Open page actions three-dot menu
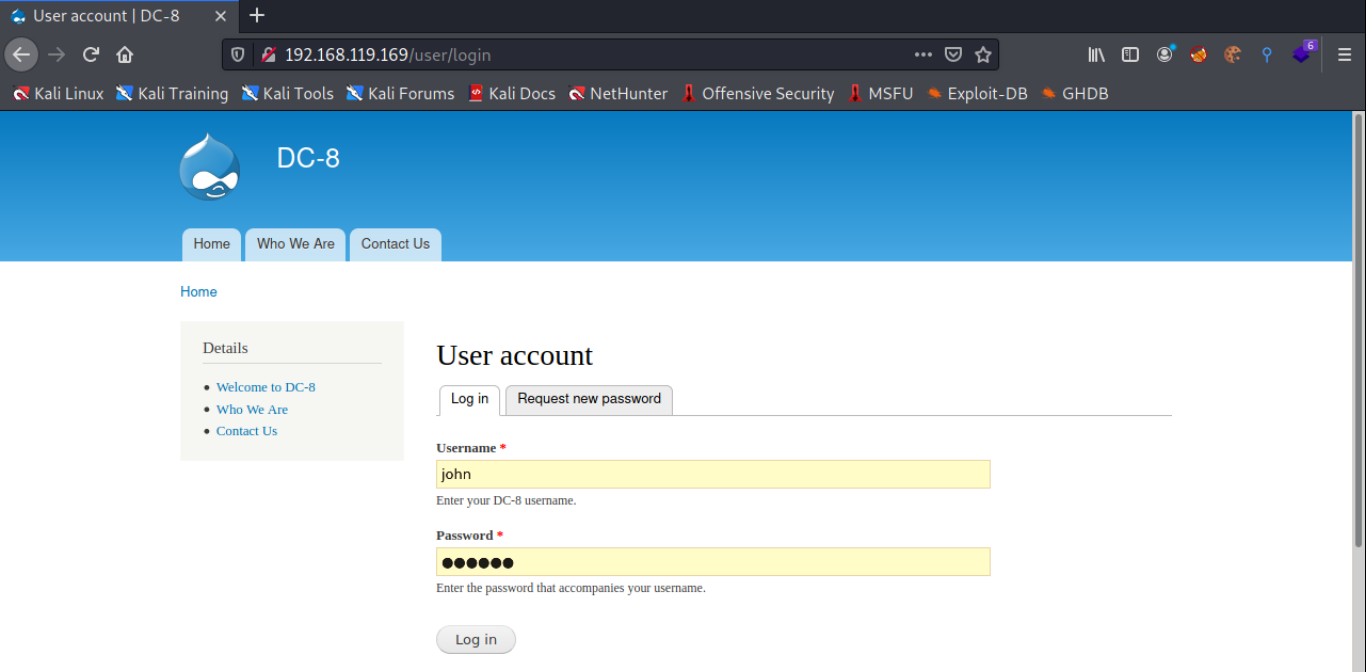1366x672 pixels. click(923, 55)
